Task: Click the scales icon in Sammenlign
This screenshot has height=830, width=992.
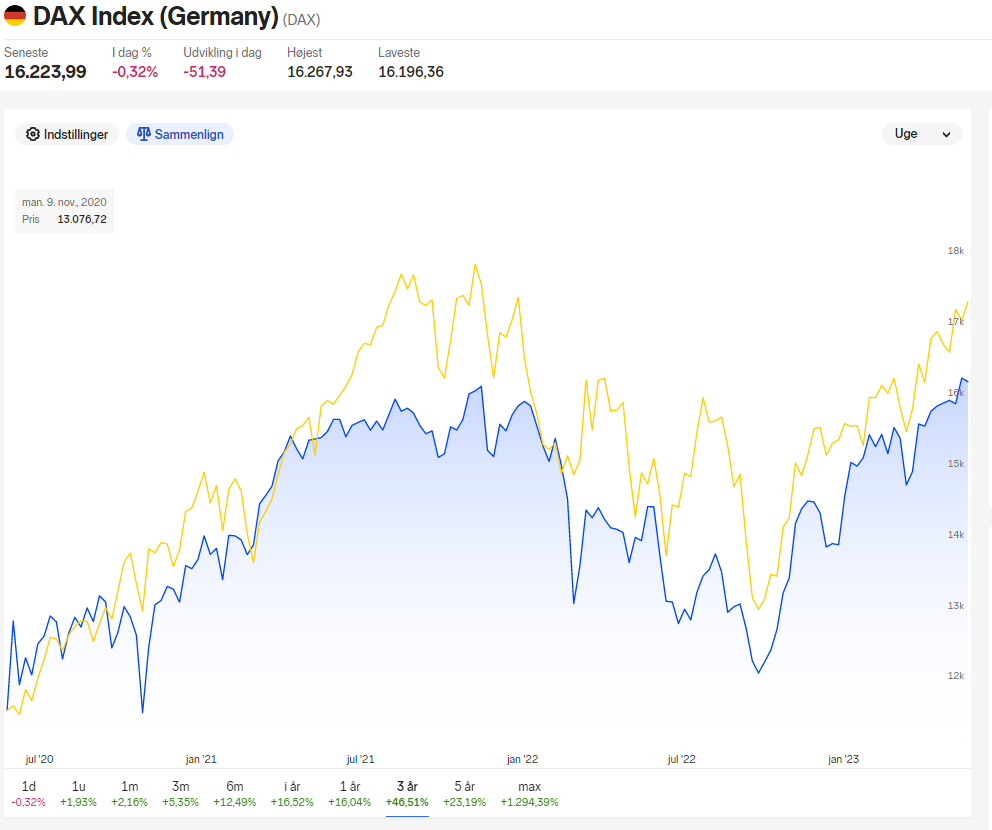Action: pos(144,134)
